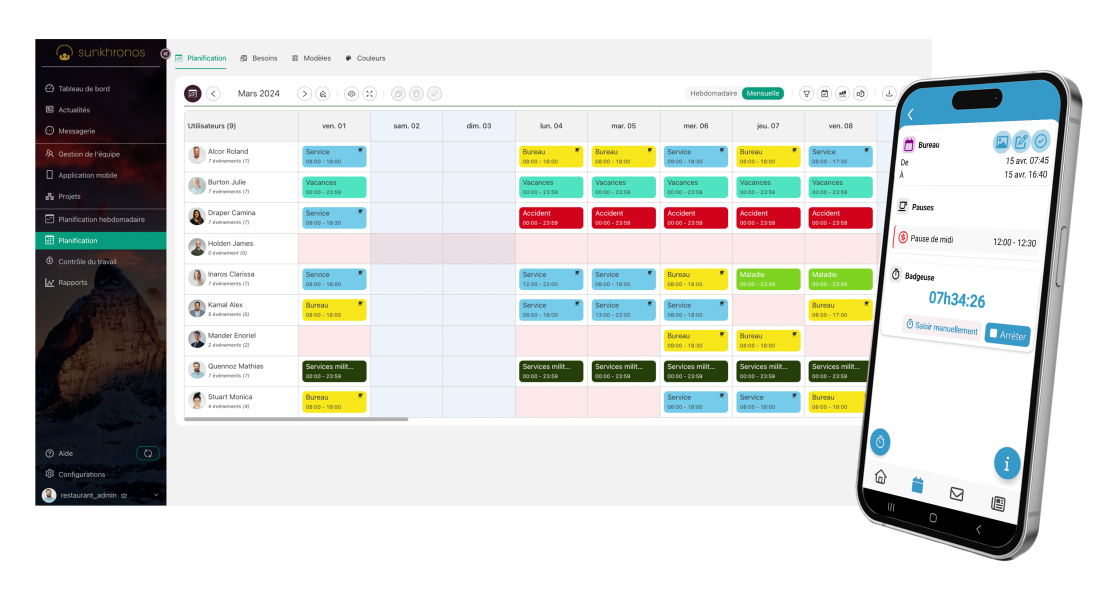The width and height of the screenshot is (1109, 600).
Task: Click the download export icon
Action: pyautogui.click(x=889, y=93)
